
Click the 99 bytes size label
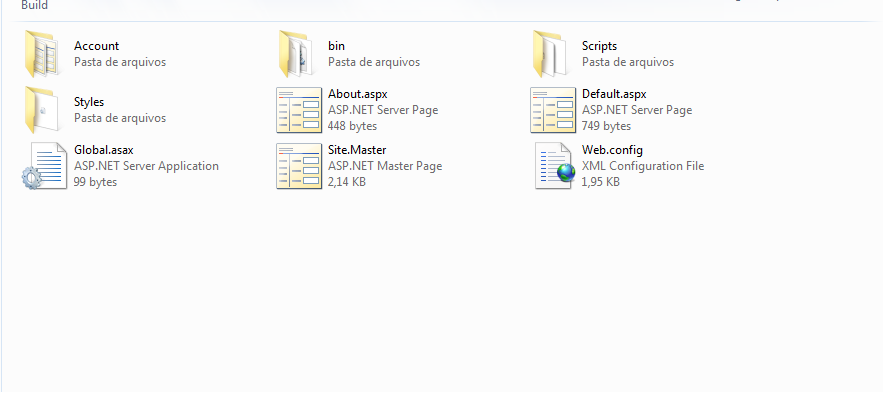[x=95, y=182]
